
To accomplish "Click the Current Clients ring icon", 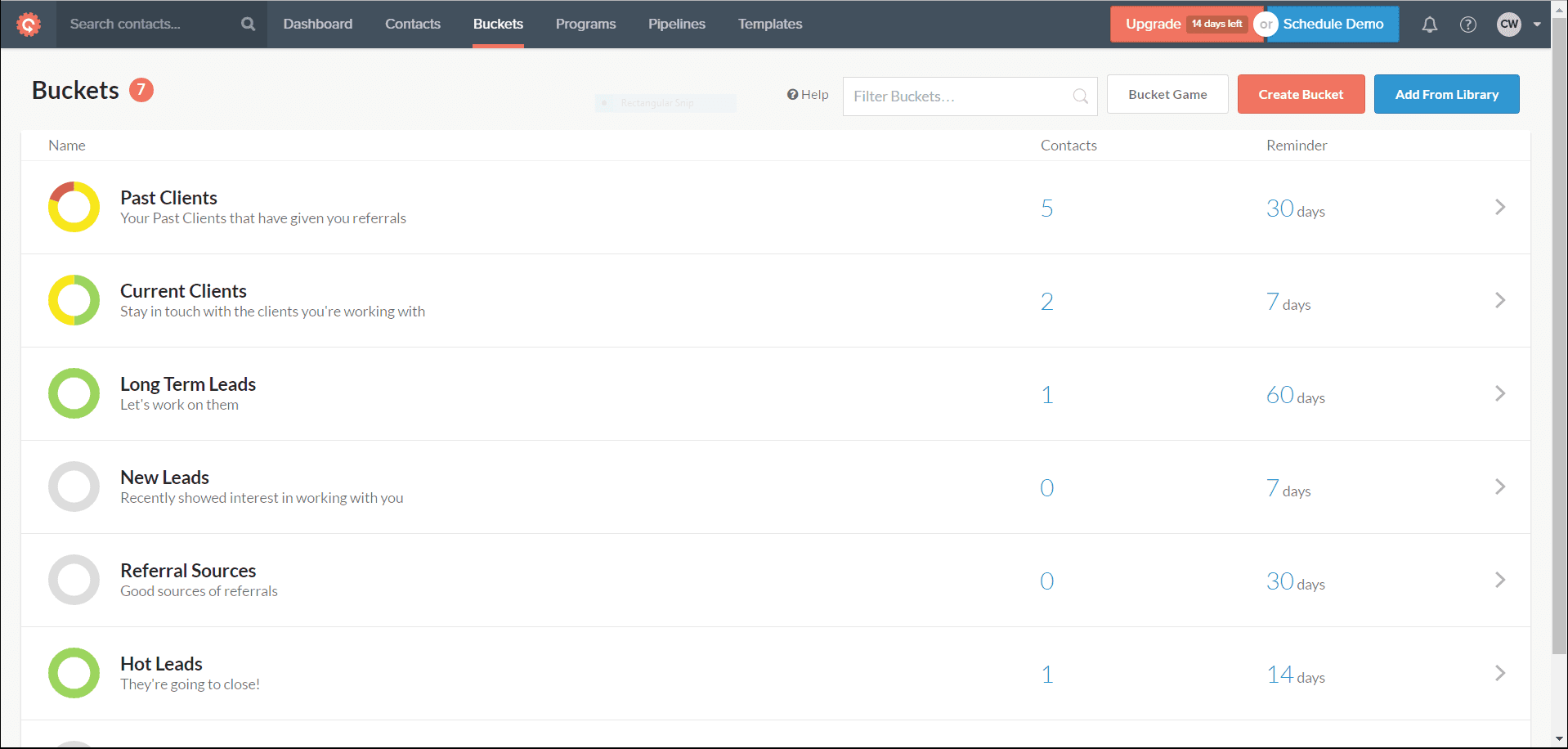I will [x=74, y=300].
